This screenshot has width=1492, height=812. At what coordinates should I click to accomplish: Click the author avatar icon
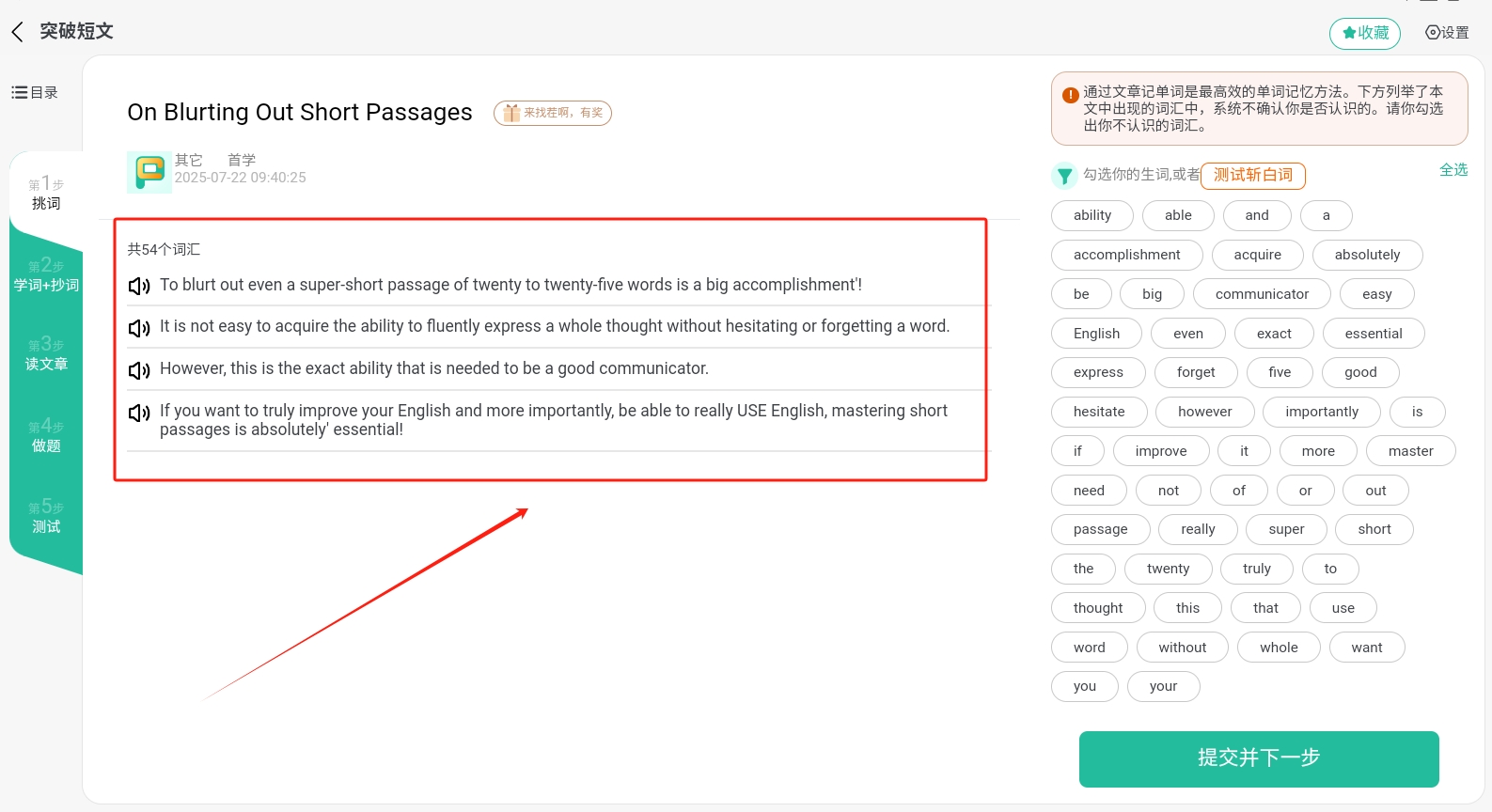tap(149, 172)
